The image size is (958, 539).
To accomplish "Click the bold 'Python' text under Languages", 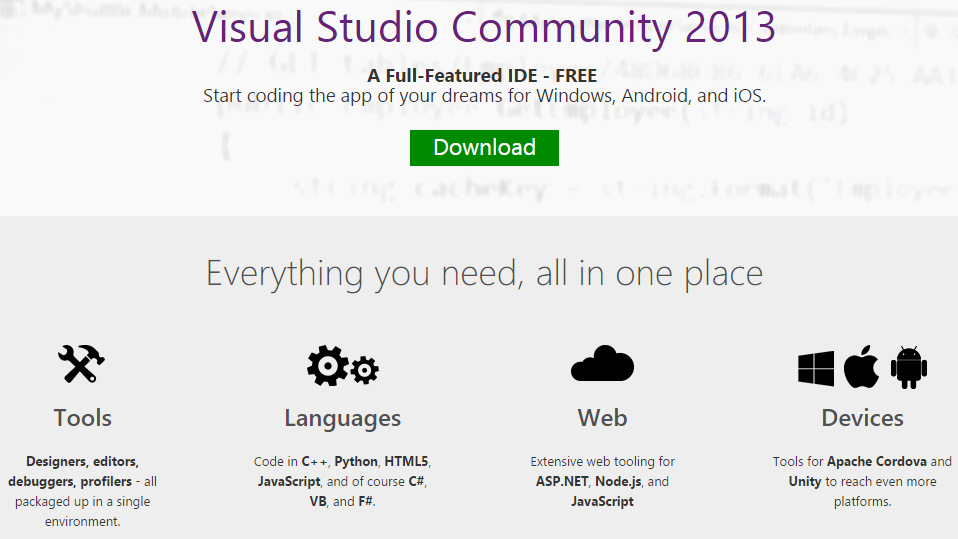I will 356,462.
